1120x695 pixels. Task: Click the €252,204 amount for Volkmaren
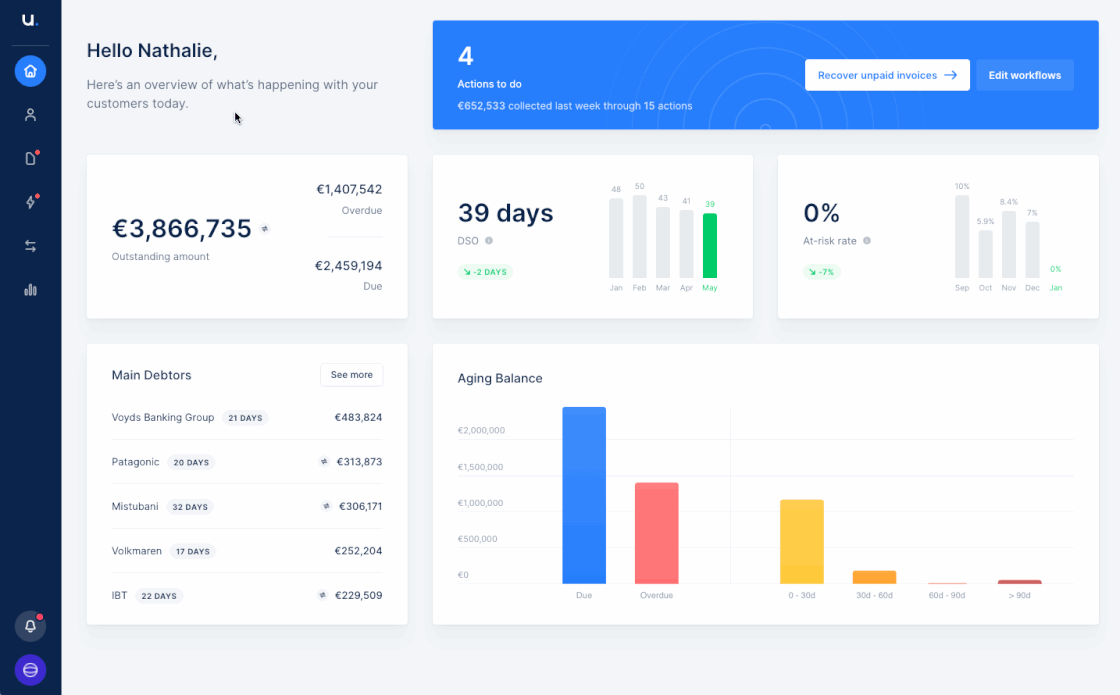pyautogui.click(x=358, y=551)
